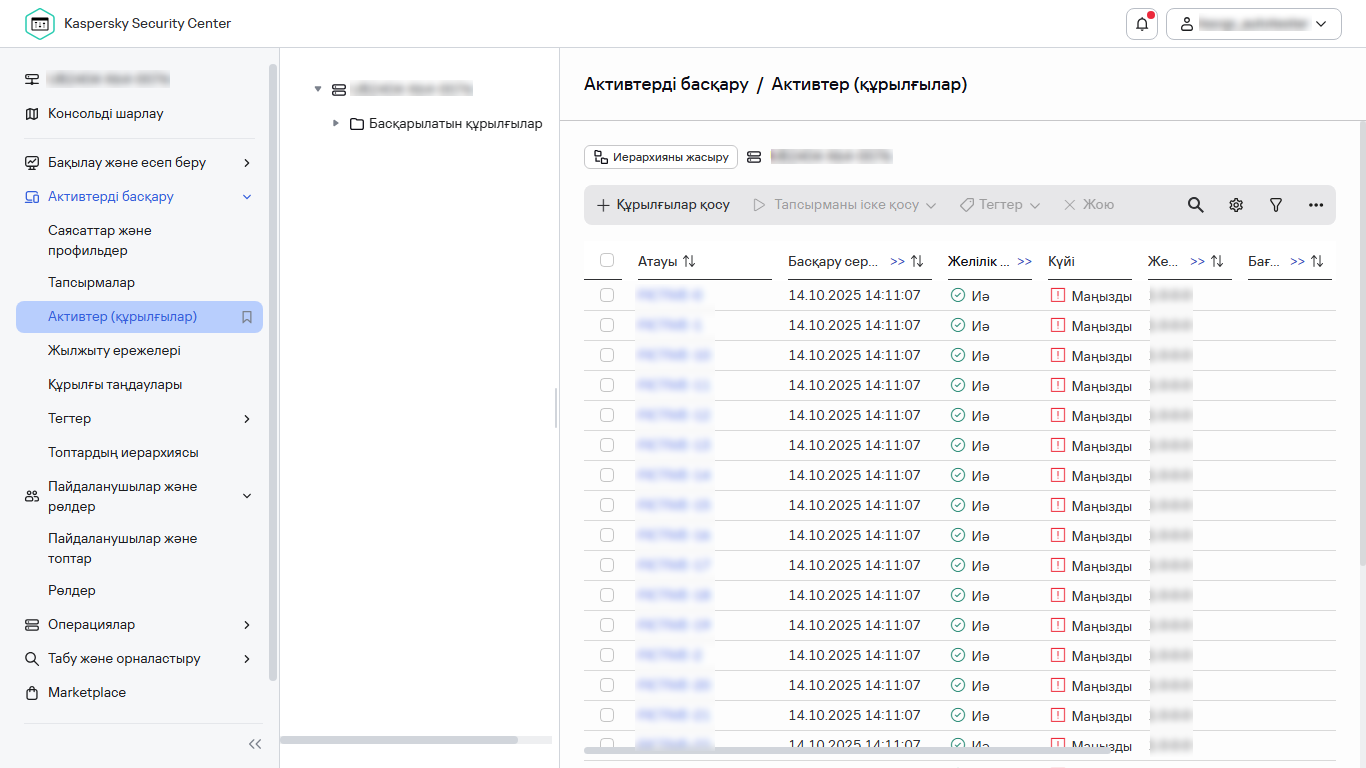Click the Kaspersky Security Center logo
1366x768 pixels.
(40, 24)
